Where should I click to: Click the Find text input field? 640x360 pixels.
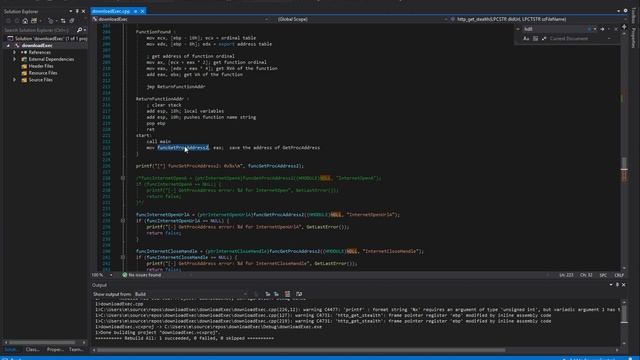pyautogui.click(x=555, y=29)
